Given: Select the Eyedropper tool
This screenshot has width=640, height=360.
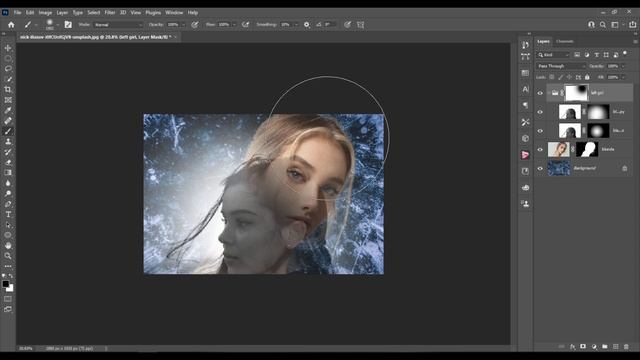Looking at the screenshot, I should point(8,110).
